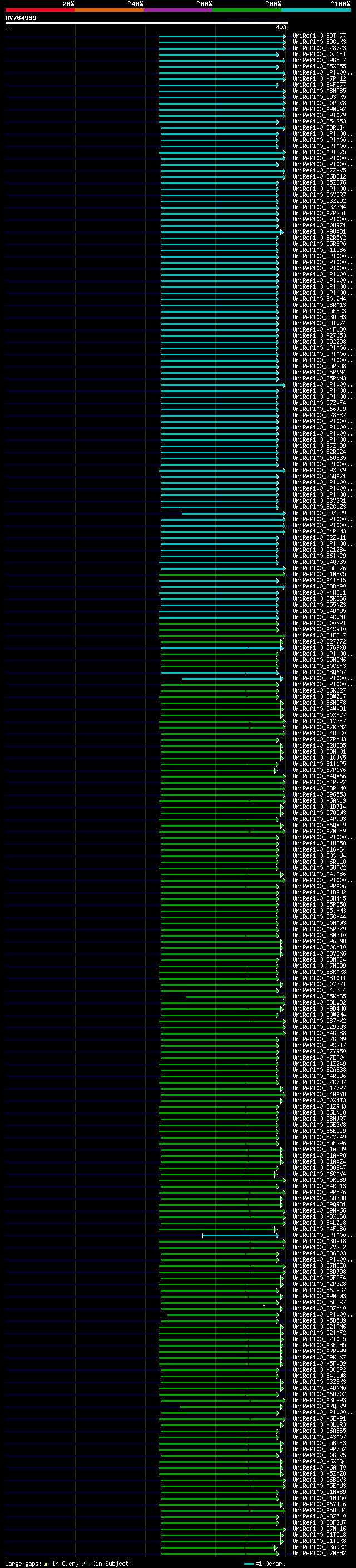Open hit UniRef100_C5X255

pos(319,66)
